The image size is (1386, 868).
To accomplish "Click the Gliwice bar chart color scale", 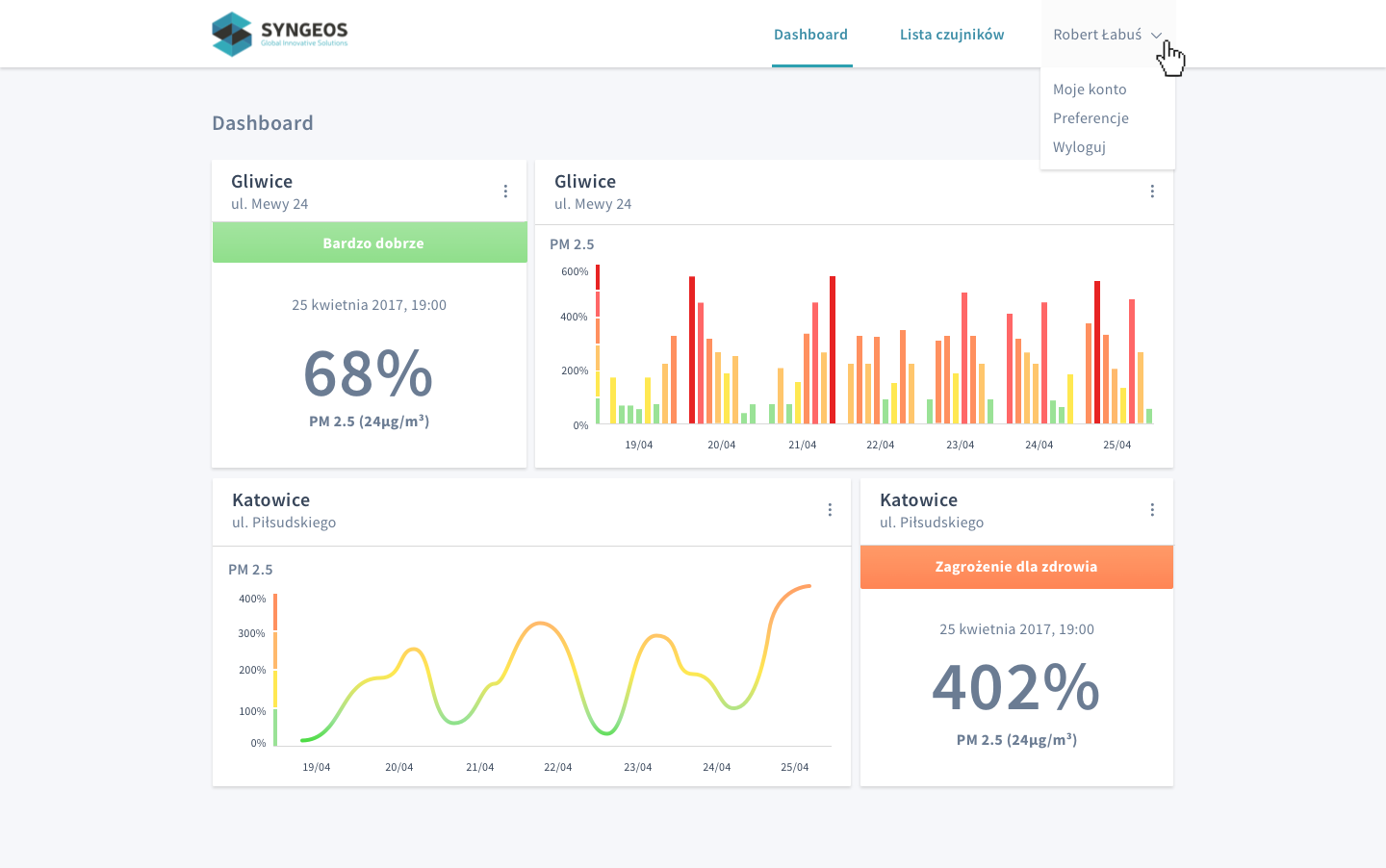I will (598, 344).
